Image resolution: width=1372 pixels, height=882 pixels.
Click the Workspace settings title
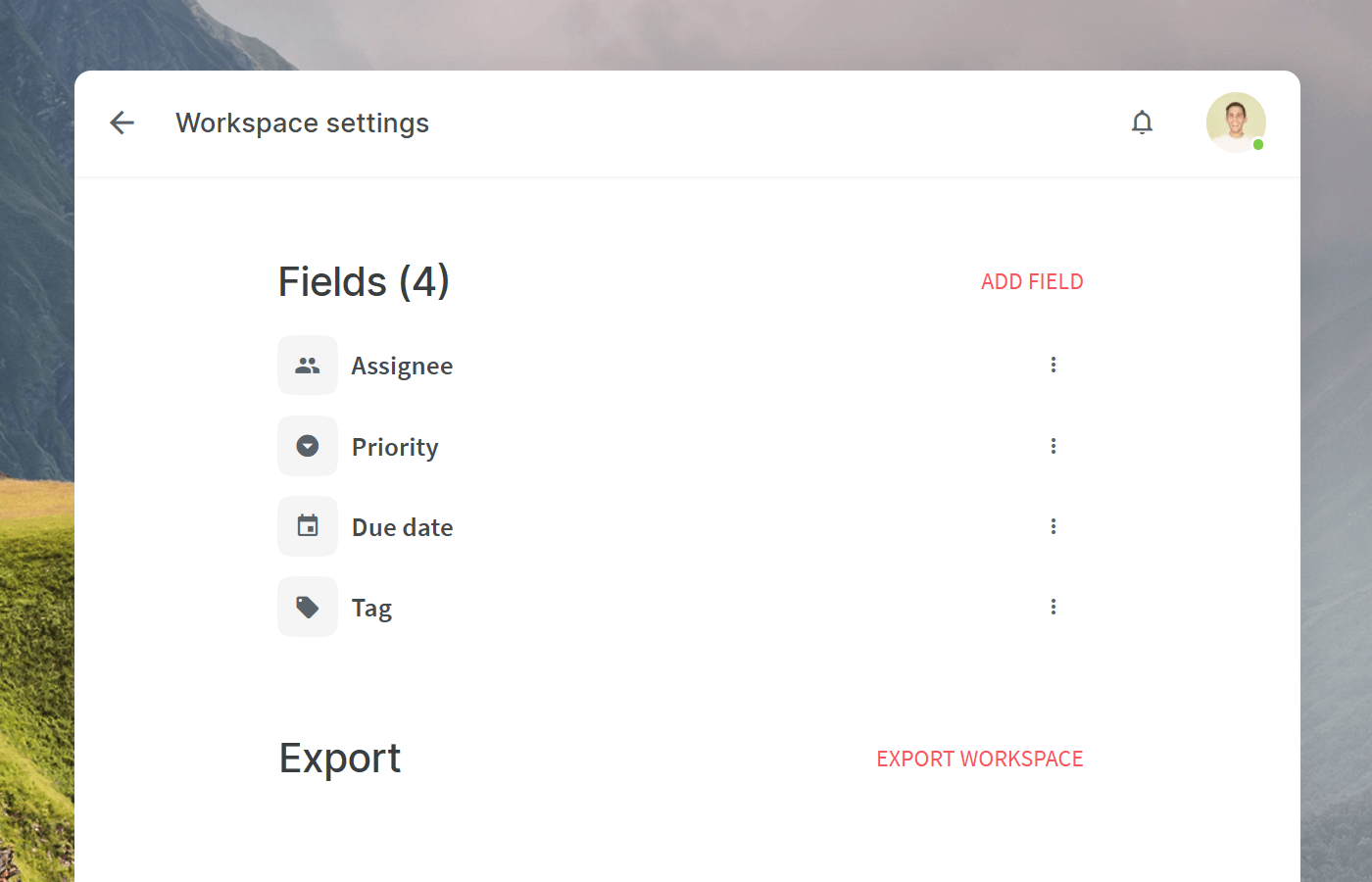point(302,123)
